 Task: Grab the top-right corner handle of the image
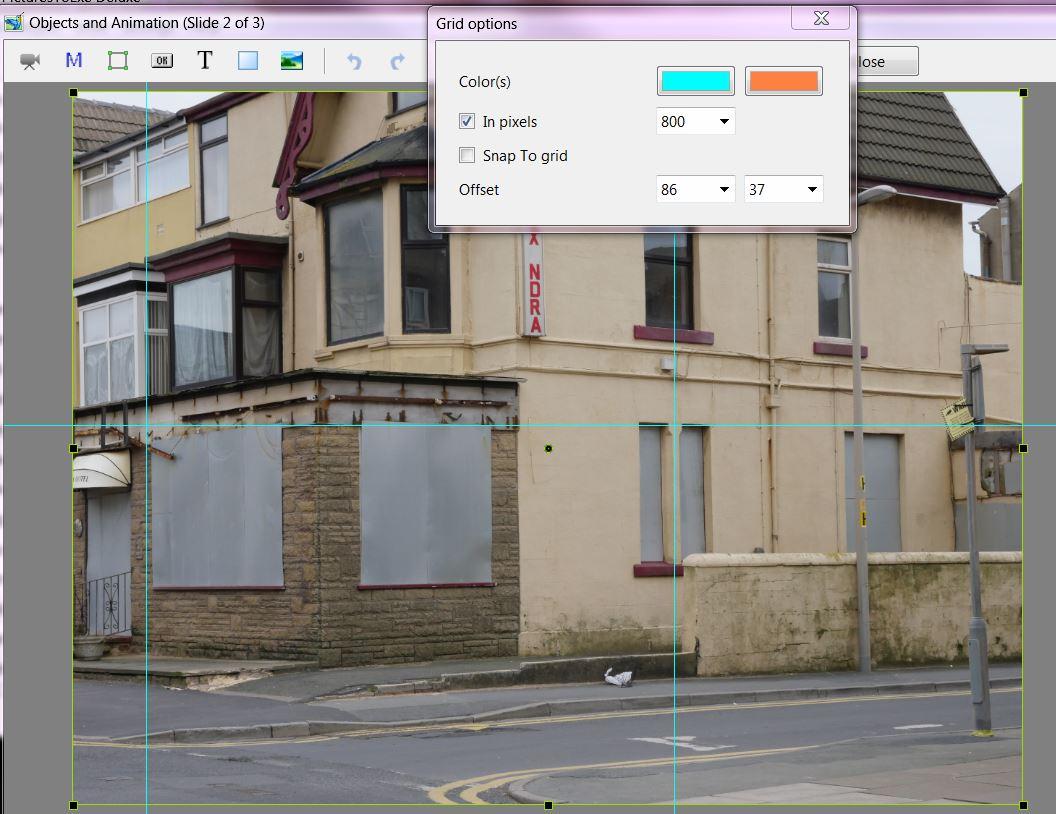pyautogui.click(x=1023, y=93)
